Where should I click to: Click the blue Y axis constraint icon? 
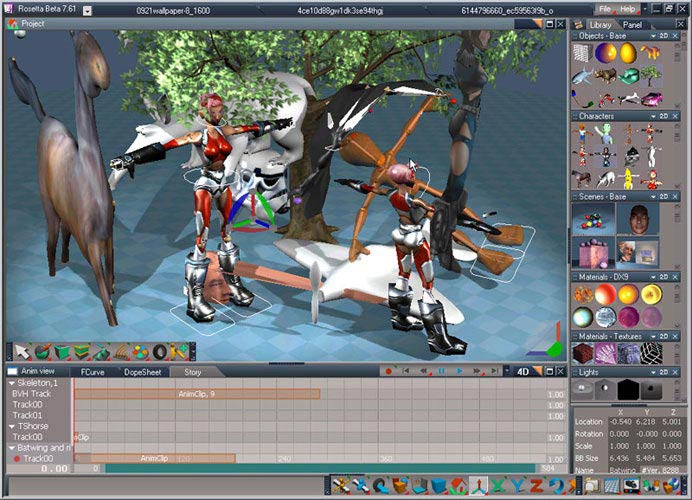(x=517, y=486)
